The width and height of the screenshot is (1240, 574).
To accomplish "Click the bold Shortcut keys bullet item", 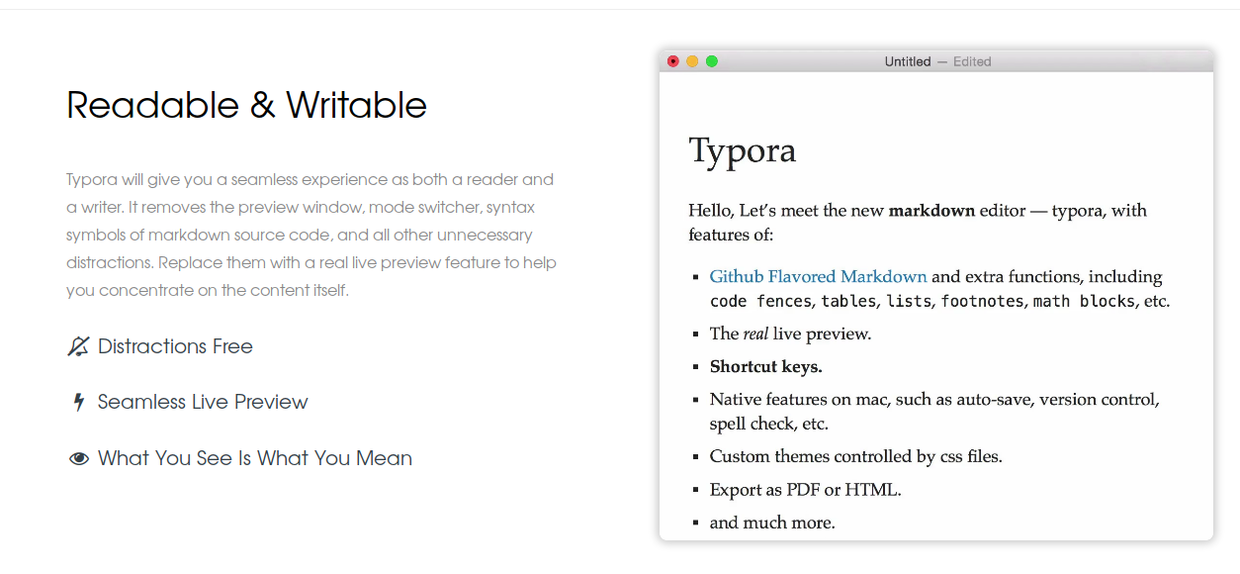I will pos(766,367).
